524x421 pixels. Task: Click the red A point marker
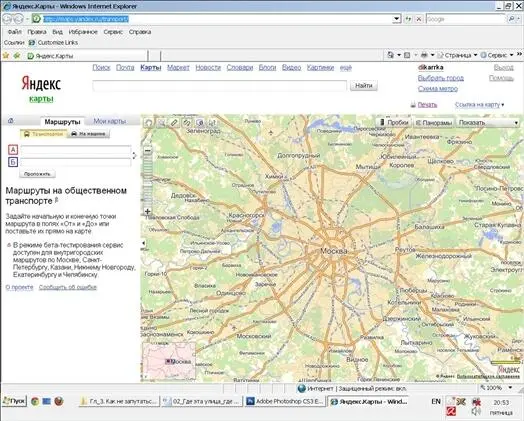(13, 150)
